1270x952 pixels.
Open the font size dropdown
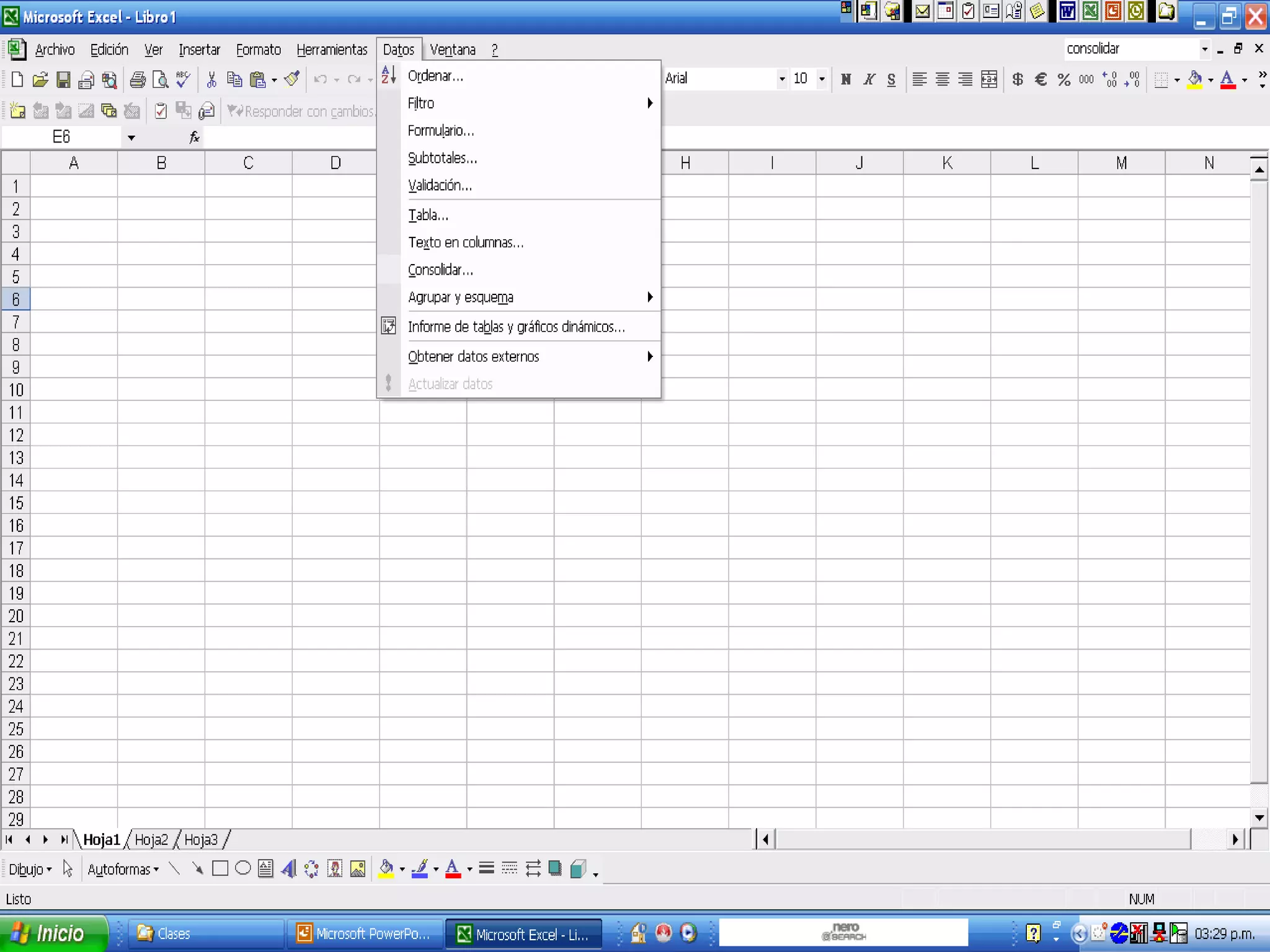(x=822, y=79)
